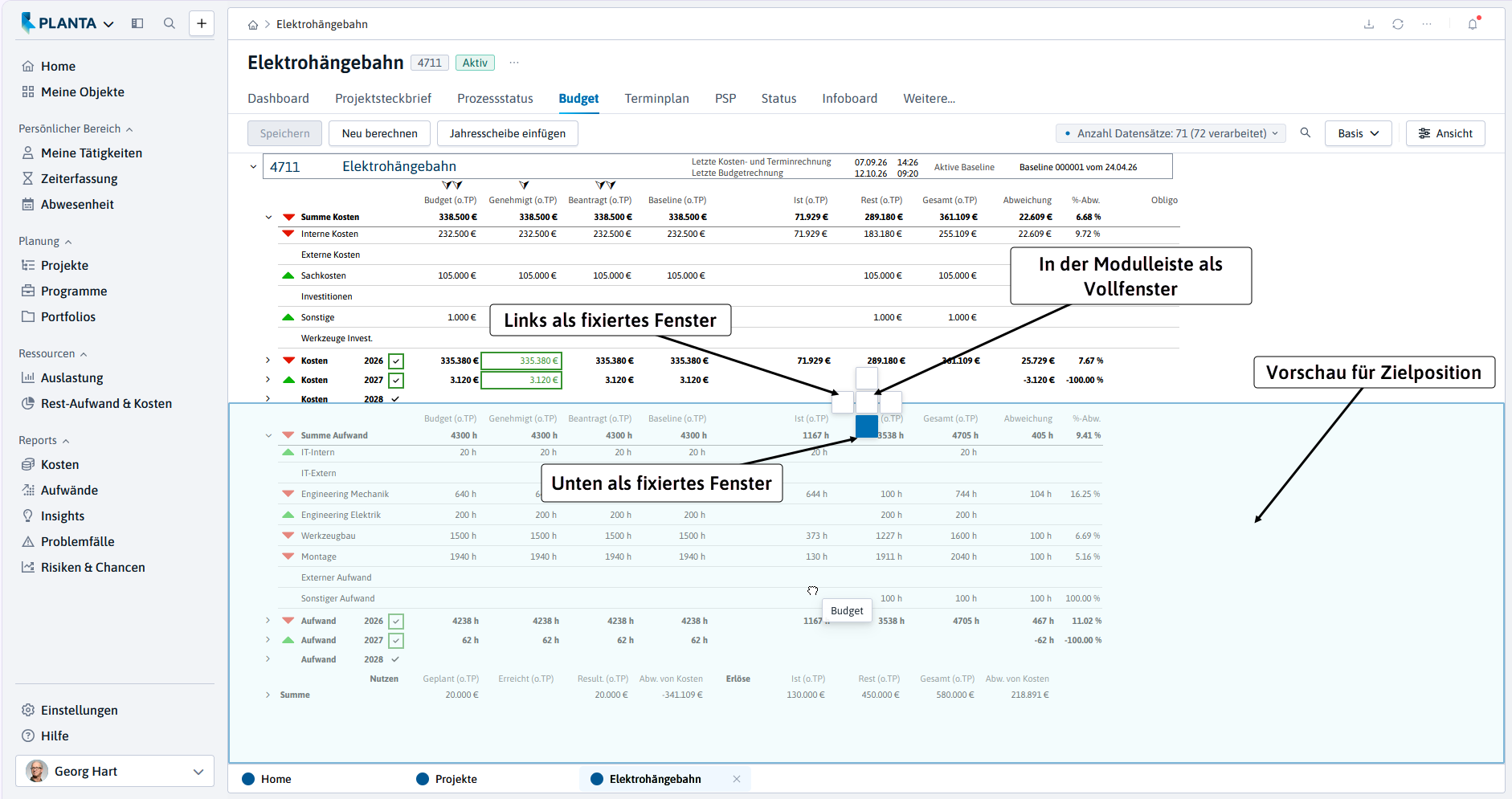
Task: Open ellipsis menu next to Aktiv badge
Action: pos(514,63)
